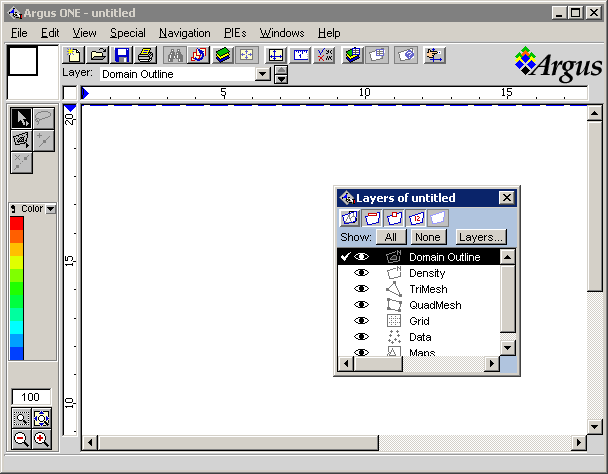Select the Density layer row
The width and height of the screenshot is (608, 474).
419,273
